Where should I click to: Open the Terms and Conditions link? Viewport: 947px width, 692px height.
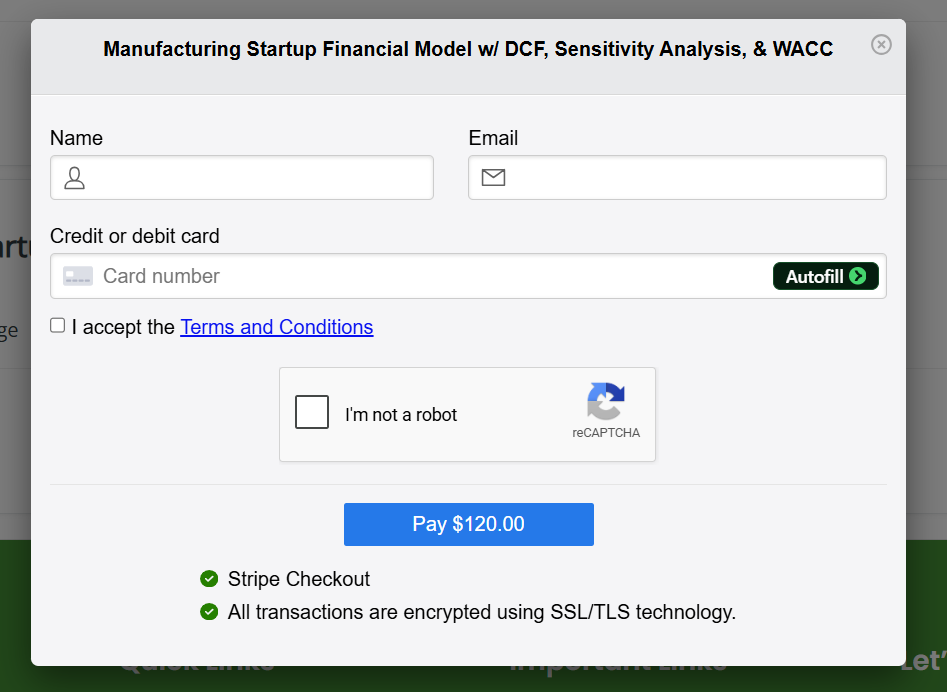(x=277, y=327)
